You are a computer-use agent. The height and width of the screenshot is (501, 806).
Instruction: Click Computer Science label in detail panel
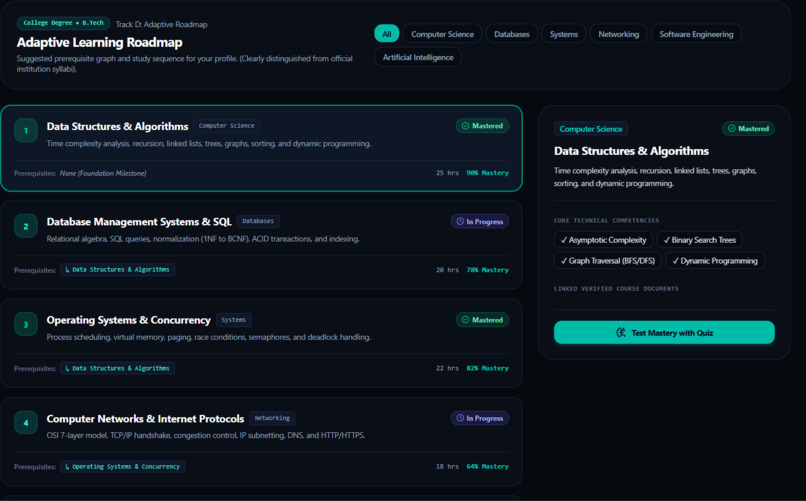pyautogui.click(x=591, y=129)
